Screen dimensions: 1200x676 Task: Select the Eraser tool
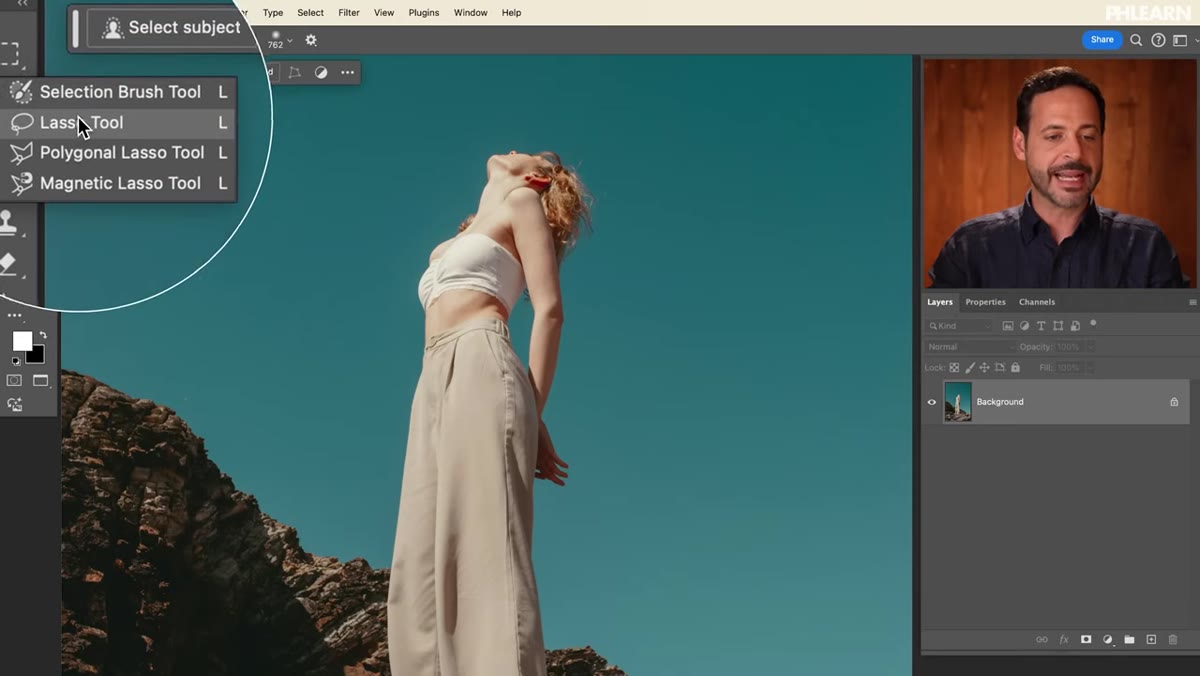(9, 264)
